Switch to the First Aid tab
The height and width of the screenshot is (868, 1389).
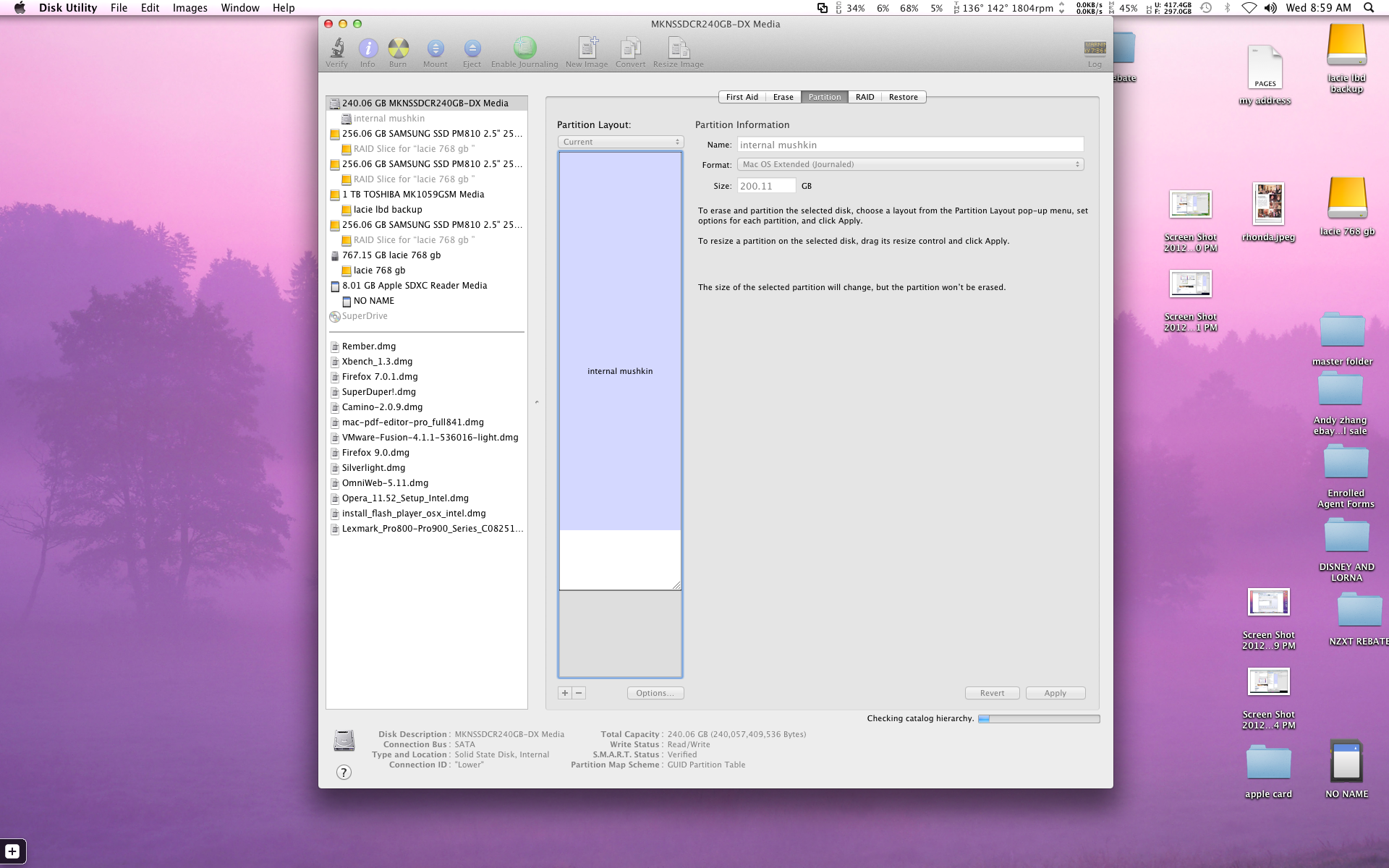(742, 97)
